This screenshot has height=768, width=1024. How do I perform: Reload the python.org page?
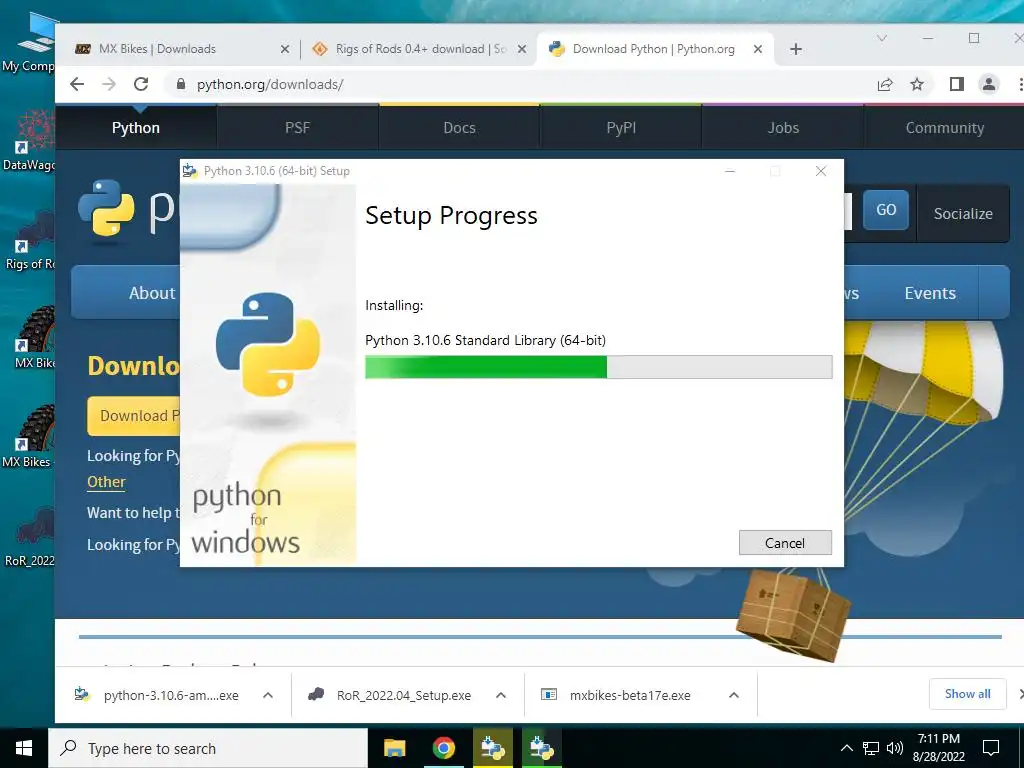coord(141,84)
